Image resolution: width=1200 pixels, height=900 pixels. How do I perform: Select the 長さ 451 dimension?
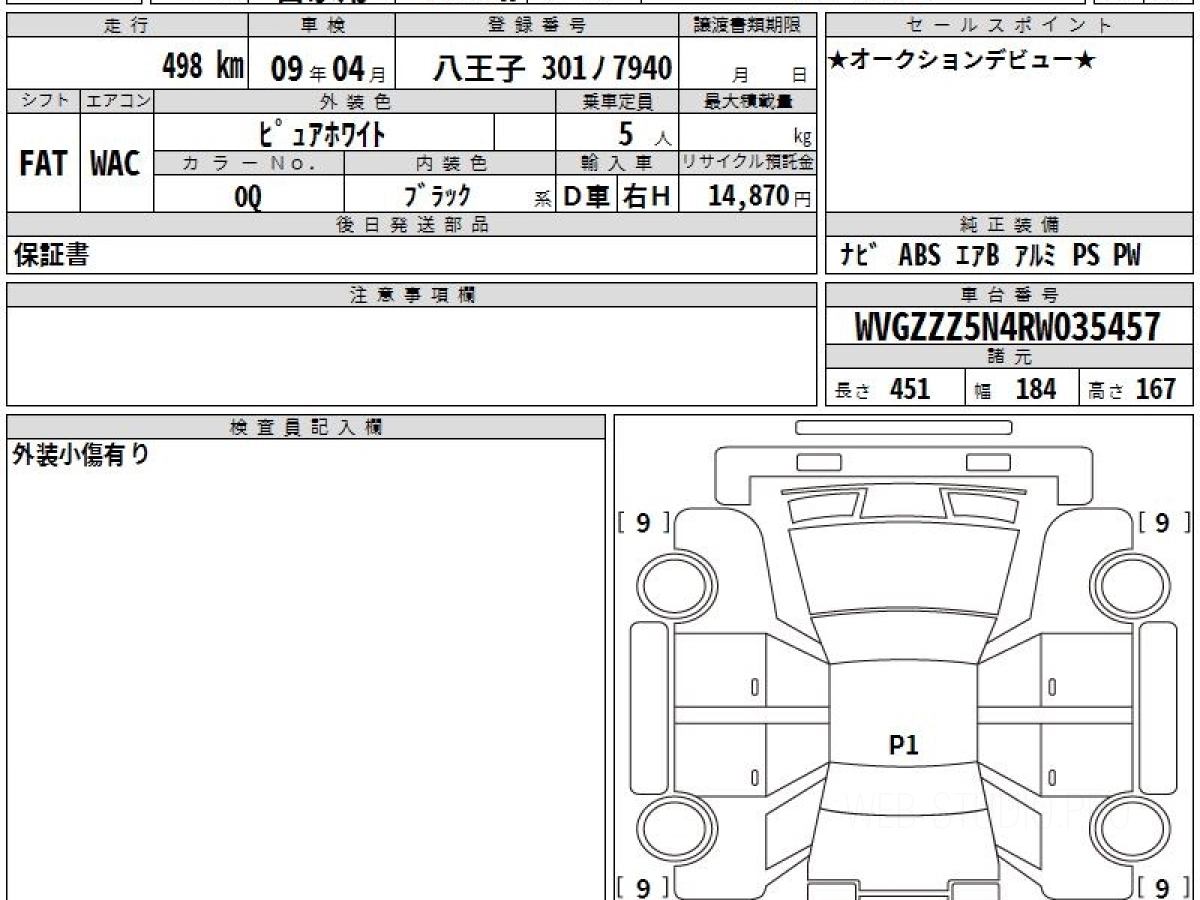(884, 390)
